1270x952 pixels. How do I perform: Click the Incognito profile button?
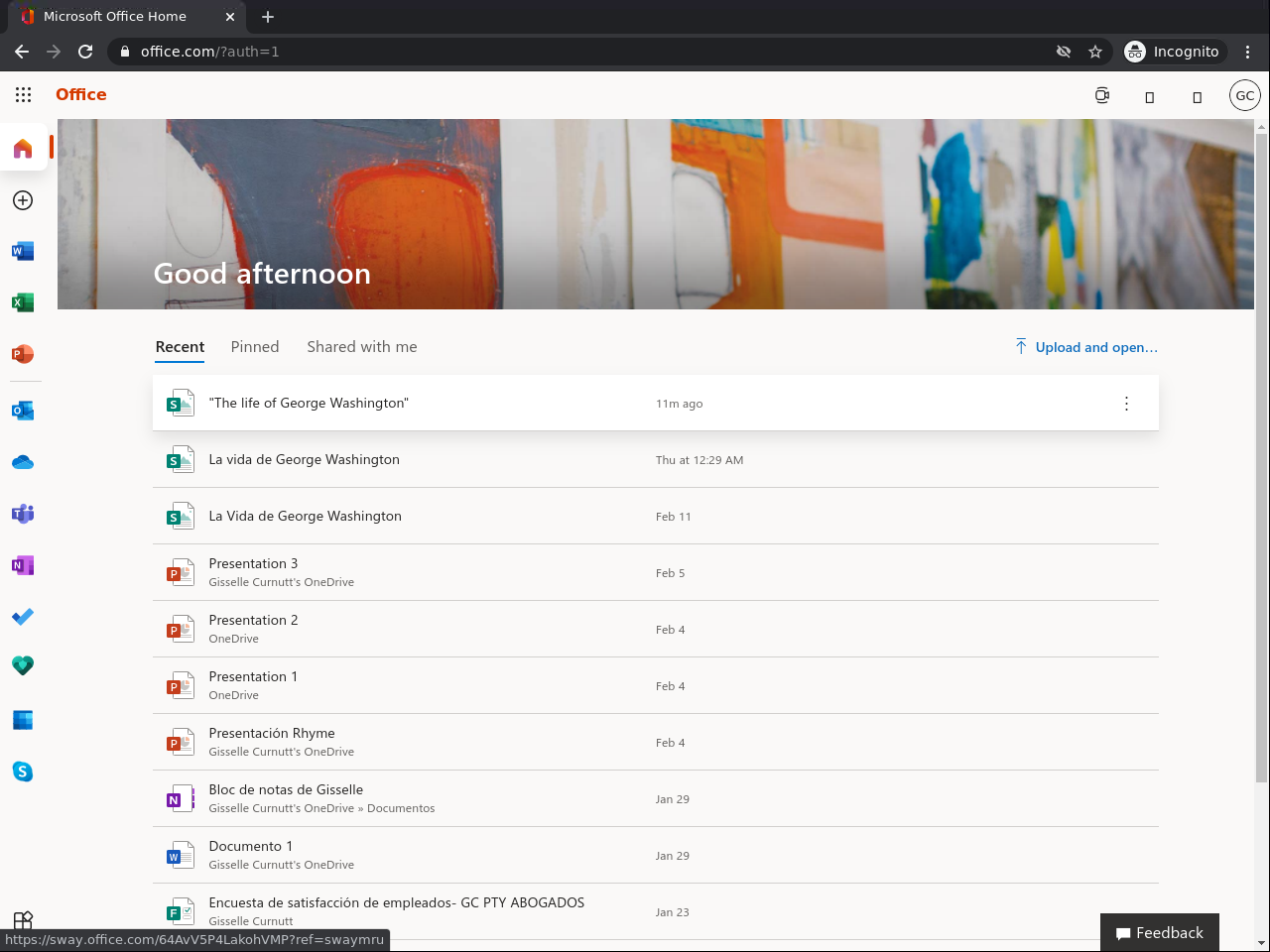point(1174,52)
